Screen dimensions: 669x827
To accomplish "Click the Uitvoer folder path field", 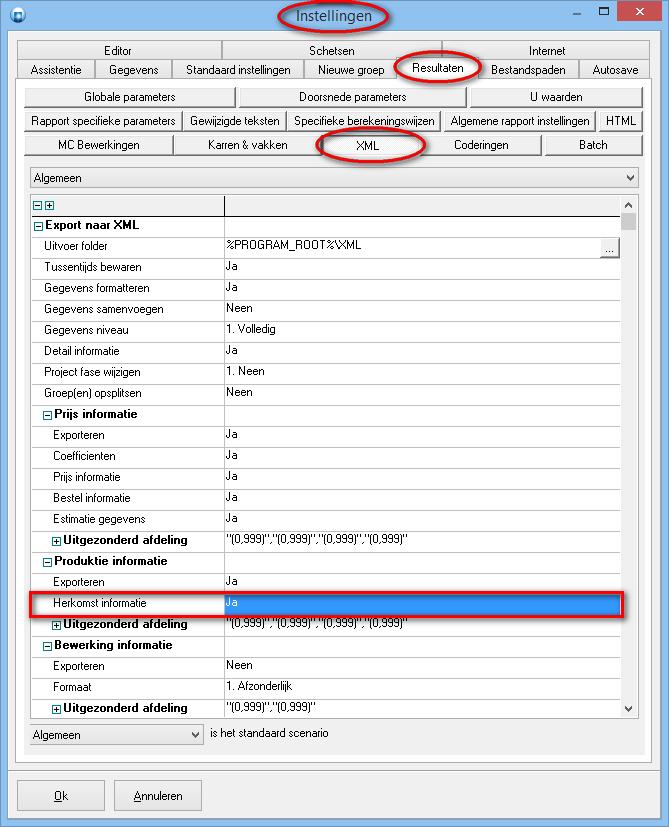I will click(x=412, y=246).
